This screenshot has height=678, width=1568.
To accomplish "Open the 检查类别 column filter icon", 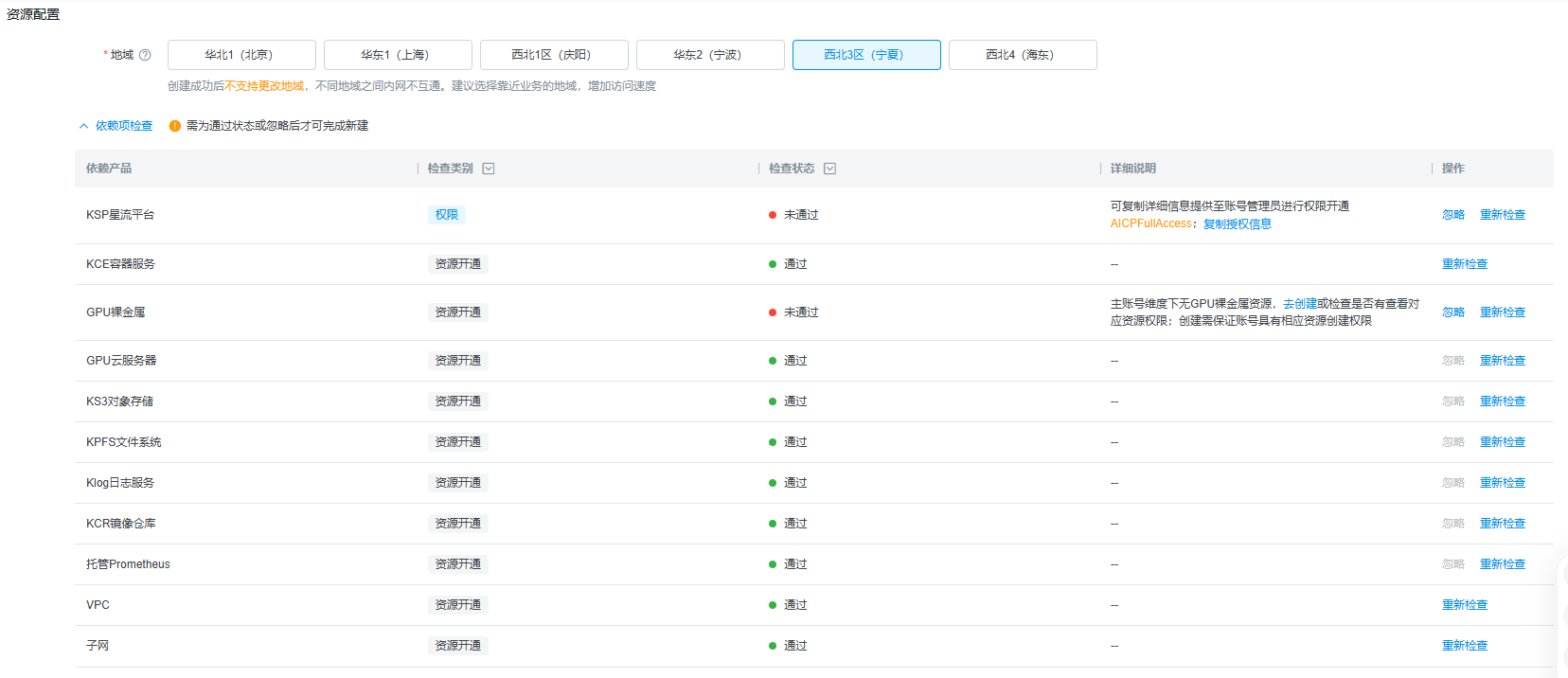I will (x=489, y=169).
